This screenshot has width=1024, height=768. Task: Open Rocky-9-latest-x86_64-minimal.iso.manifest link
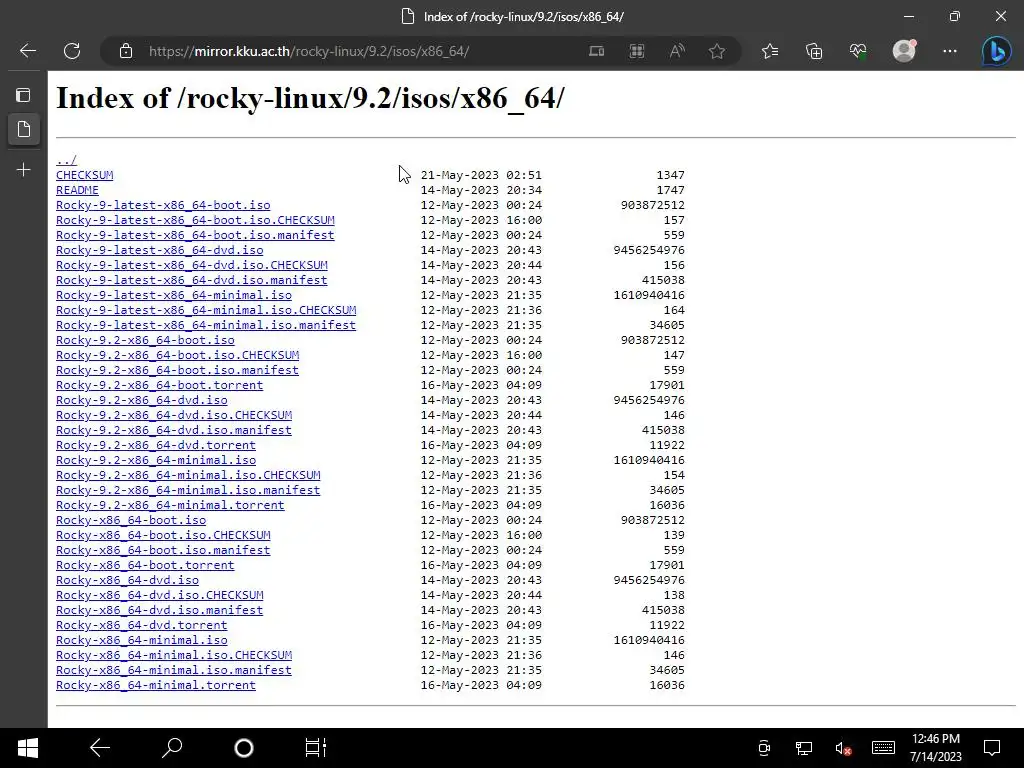206,325
